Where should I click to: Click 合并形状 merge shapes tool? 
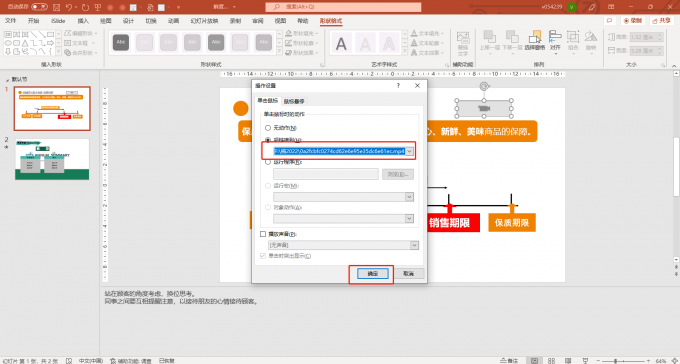point(81,52)
